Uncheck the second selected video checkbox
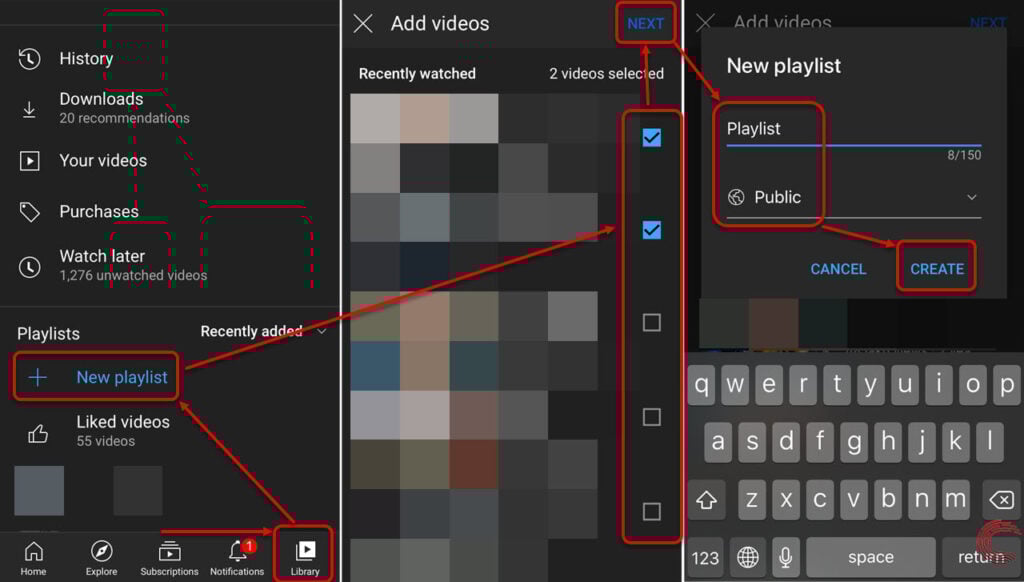The height and width of the screenshot is (582, 1024). pyautogui.click(x=651, y=230)
